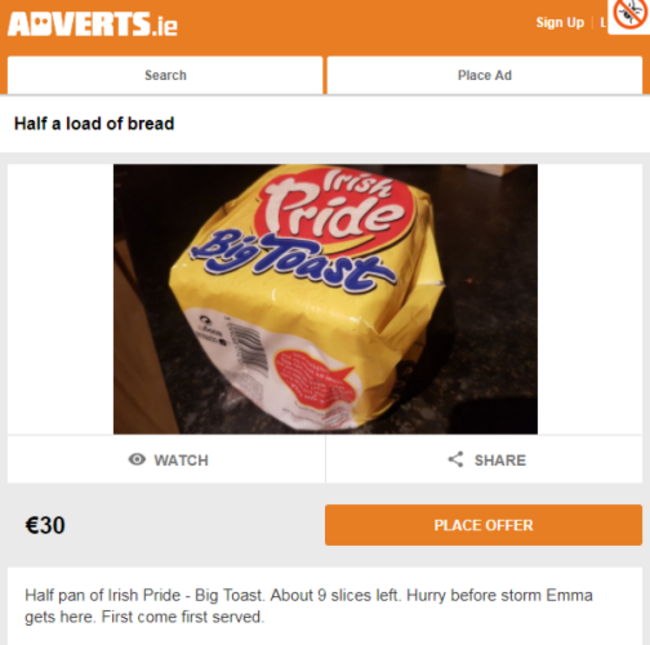The image size is (650, 645).
Task: Click the crossed-out bug extension icon
Action: coord(630,14)
